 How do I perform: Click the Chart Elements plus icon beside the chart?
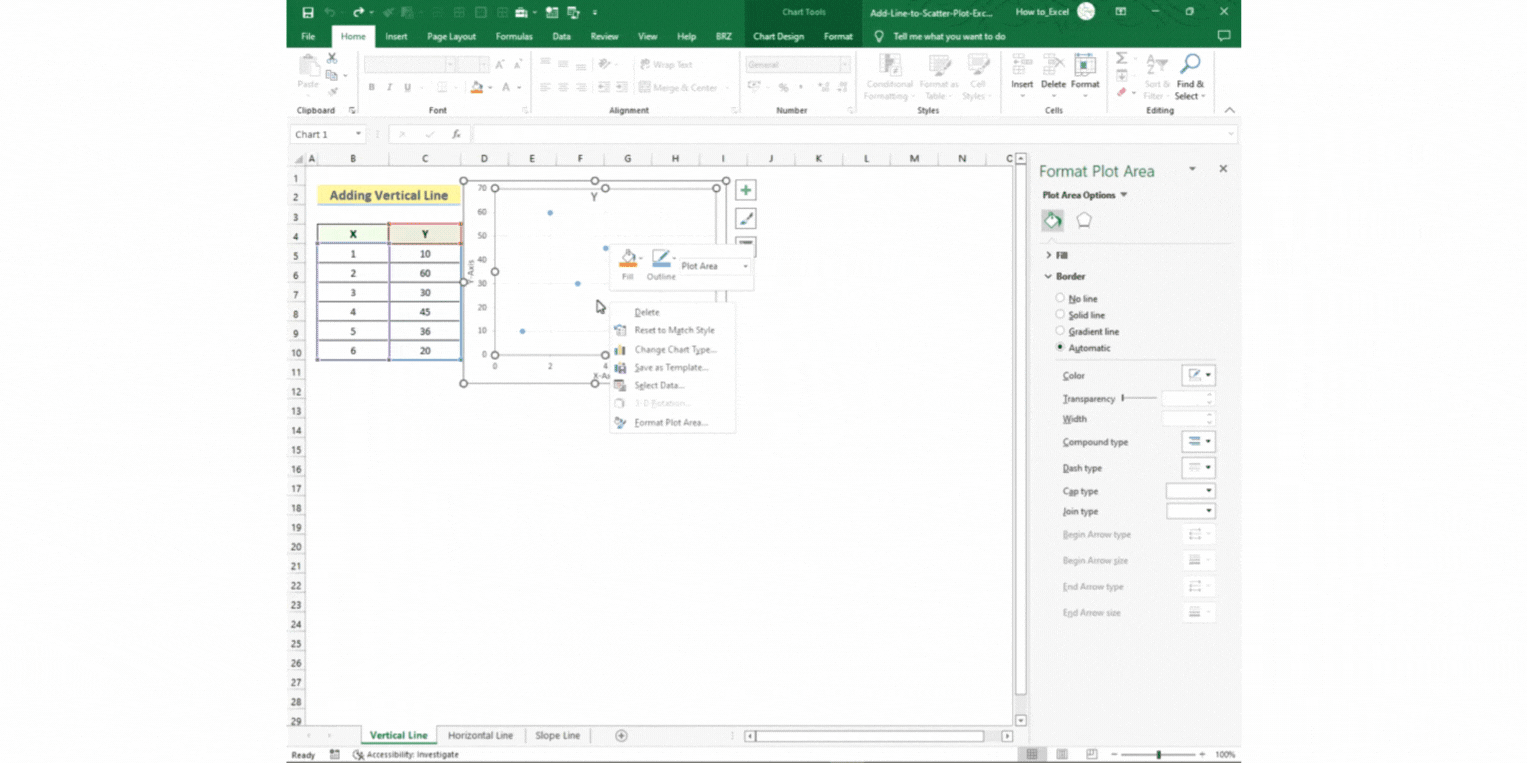click(x=744, y=189)
